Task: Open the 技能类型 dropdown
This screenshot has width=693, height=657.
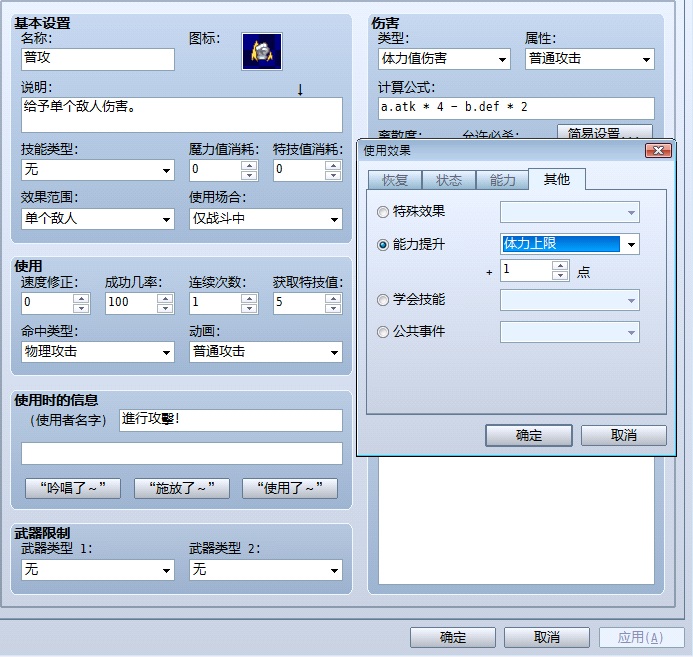Action: (98, 170)
